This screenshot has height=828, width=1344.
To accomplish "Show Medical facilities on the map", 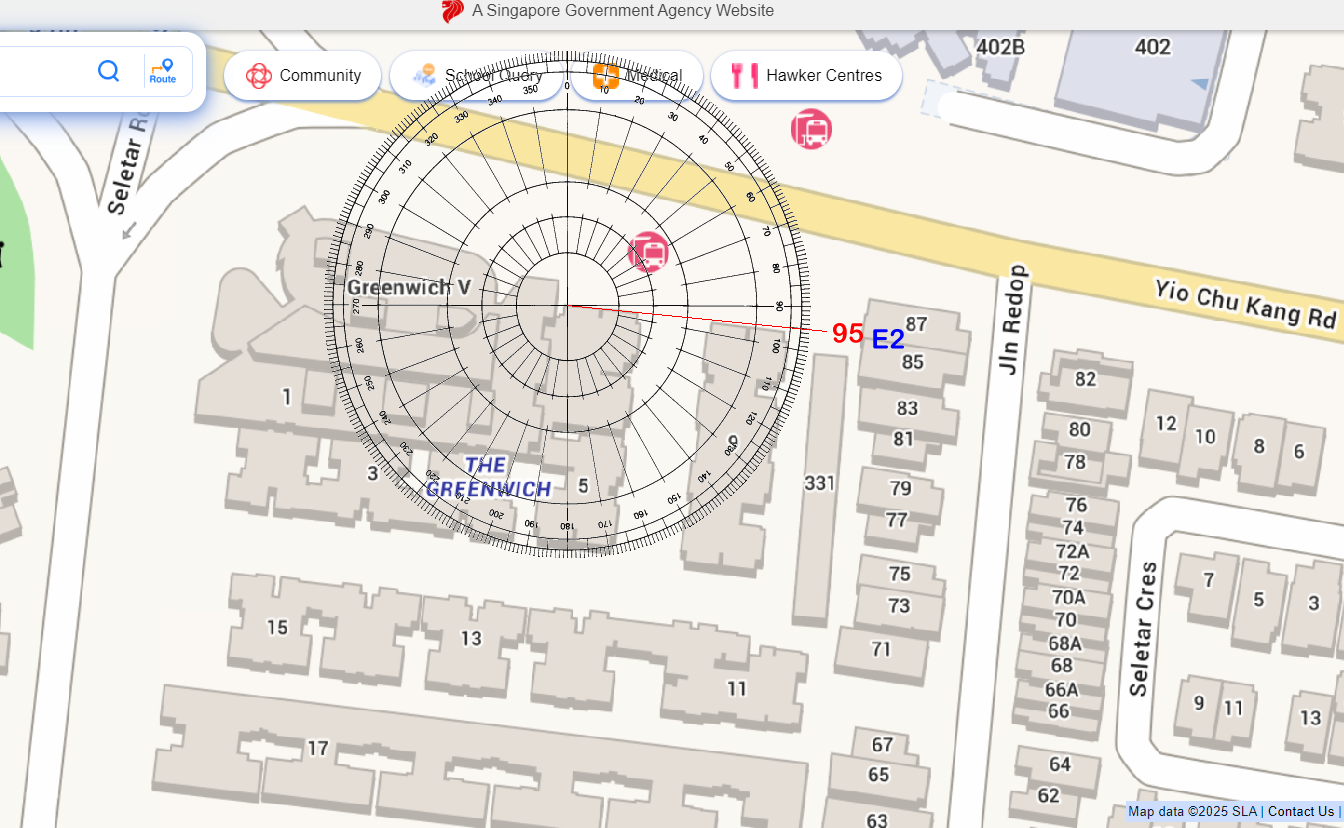I will [636, 76].
